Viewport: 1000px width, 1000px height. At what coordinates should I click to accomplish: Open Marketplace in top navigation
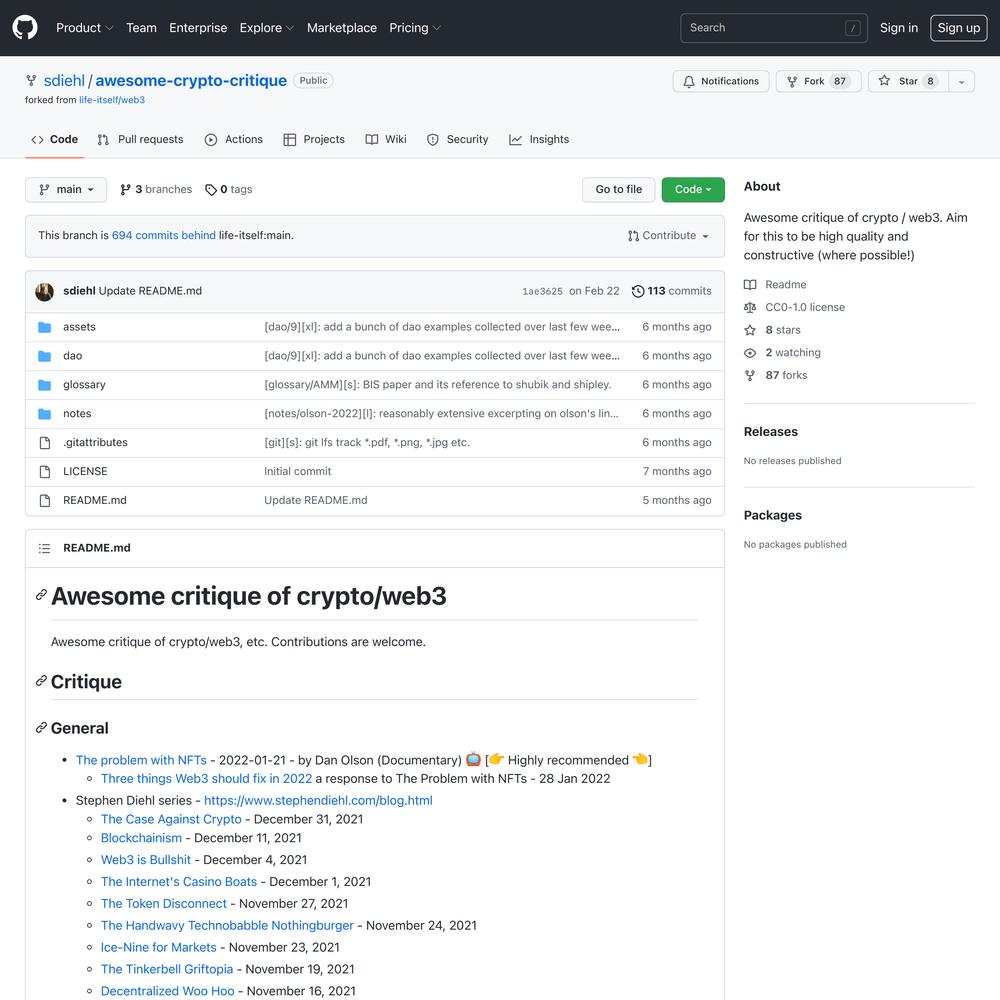pos(341,28)
